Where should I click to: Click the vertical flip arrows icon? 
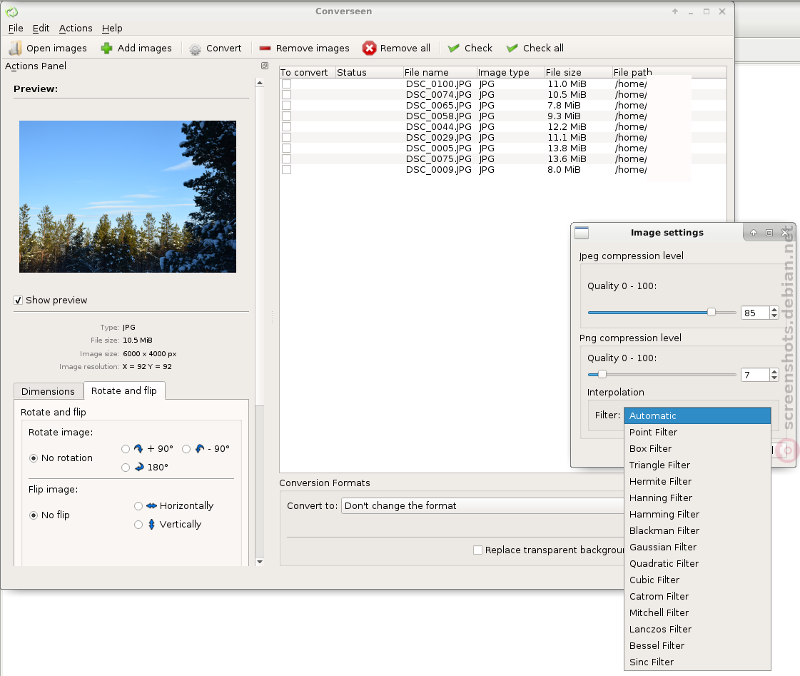click(152, 524)
